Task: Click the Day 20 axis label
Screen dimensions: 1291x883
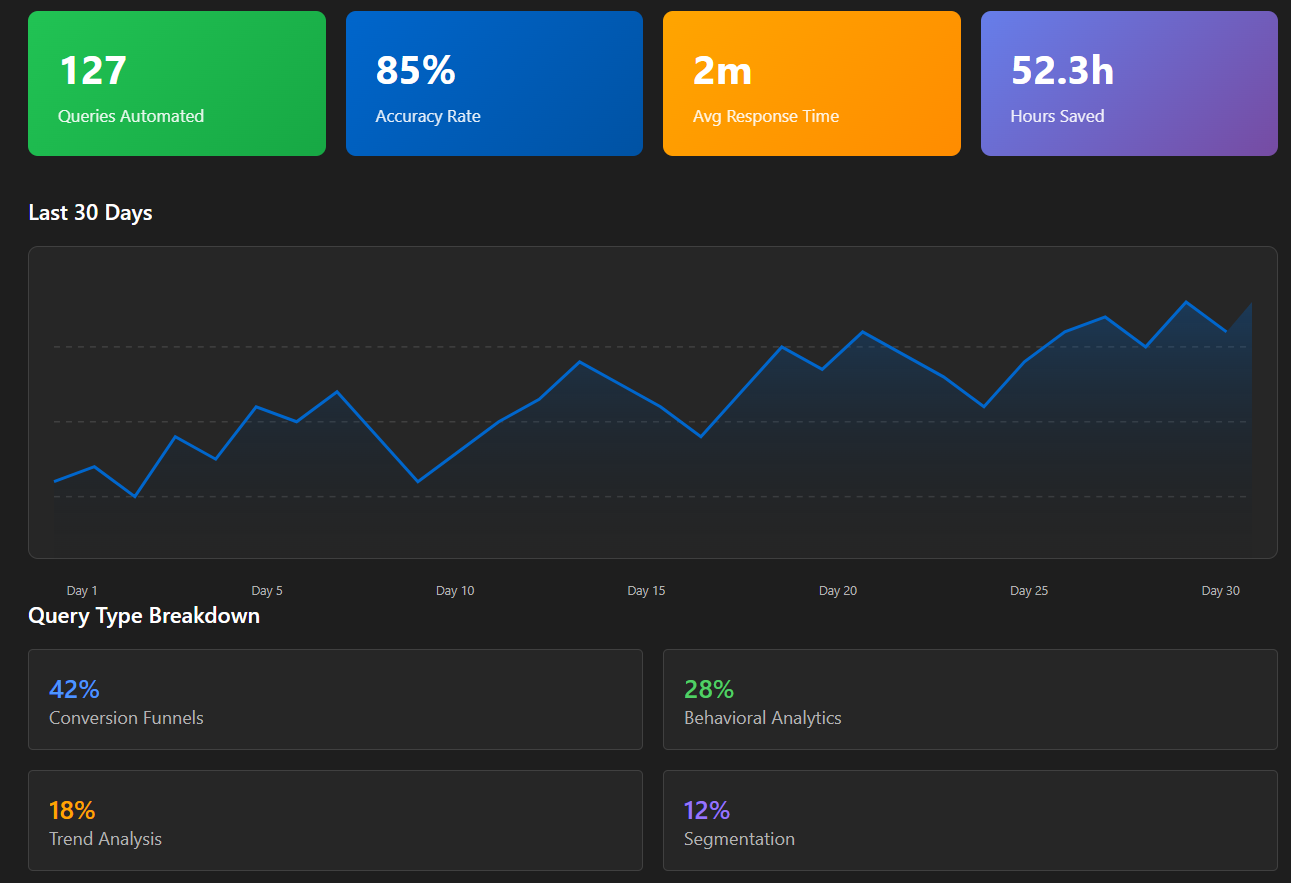Action: [x=838, y=591]
